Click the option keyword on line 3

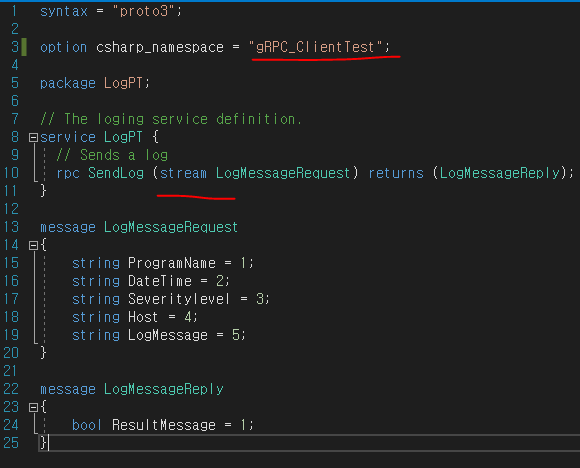(64, 47)
